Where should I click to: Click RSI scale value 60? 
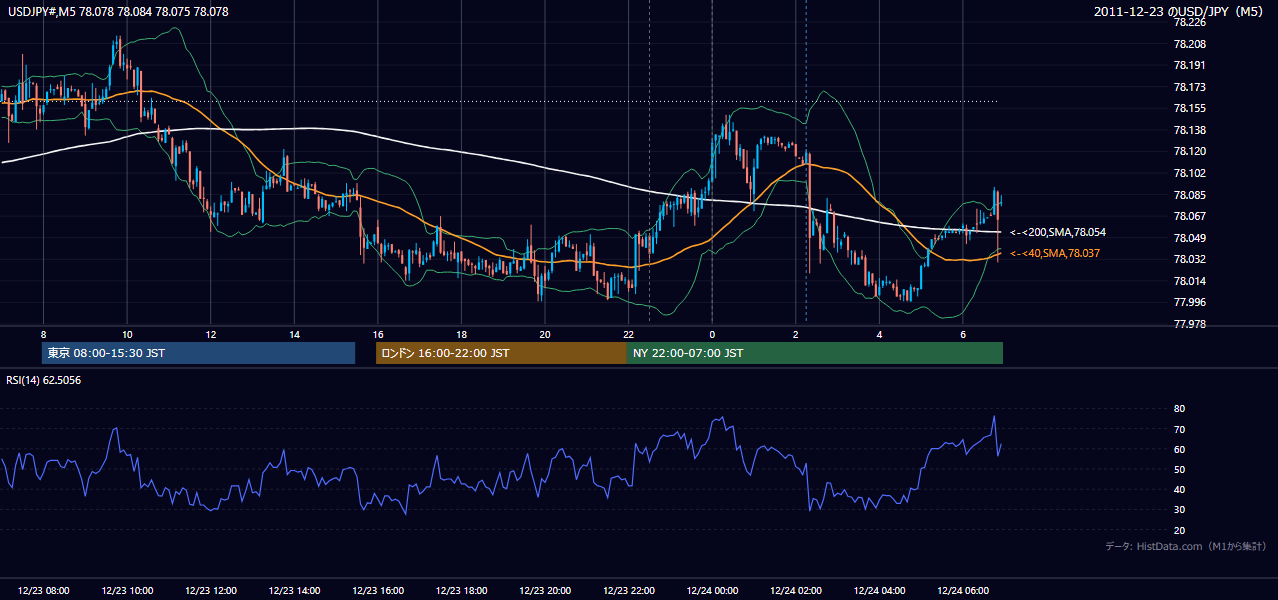click(1180, 450)
